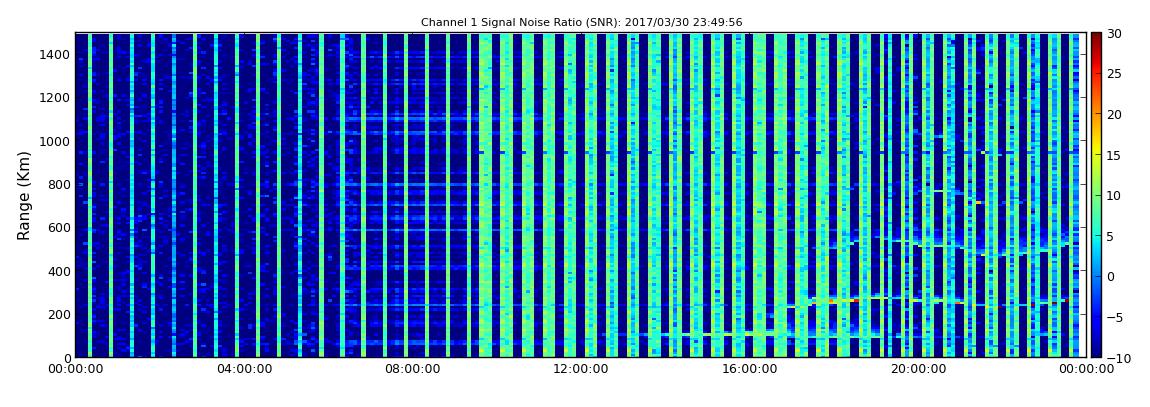Click the 04:00:00 time axis label
The height and width of the screenshot is (407, 1150).
(x=244, y=370)
